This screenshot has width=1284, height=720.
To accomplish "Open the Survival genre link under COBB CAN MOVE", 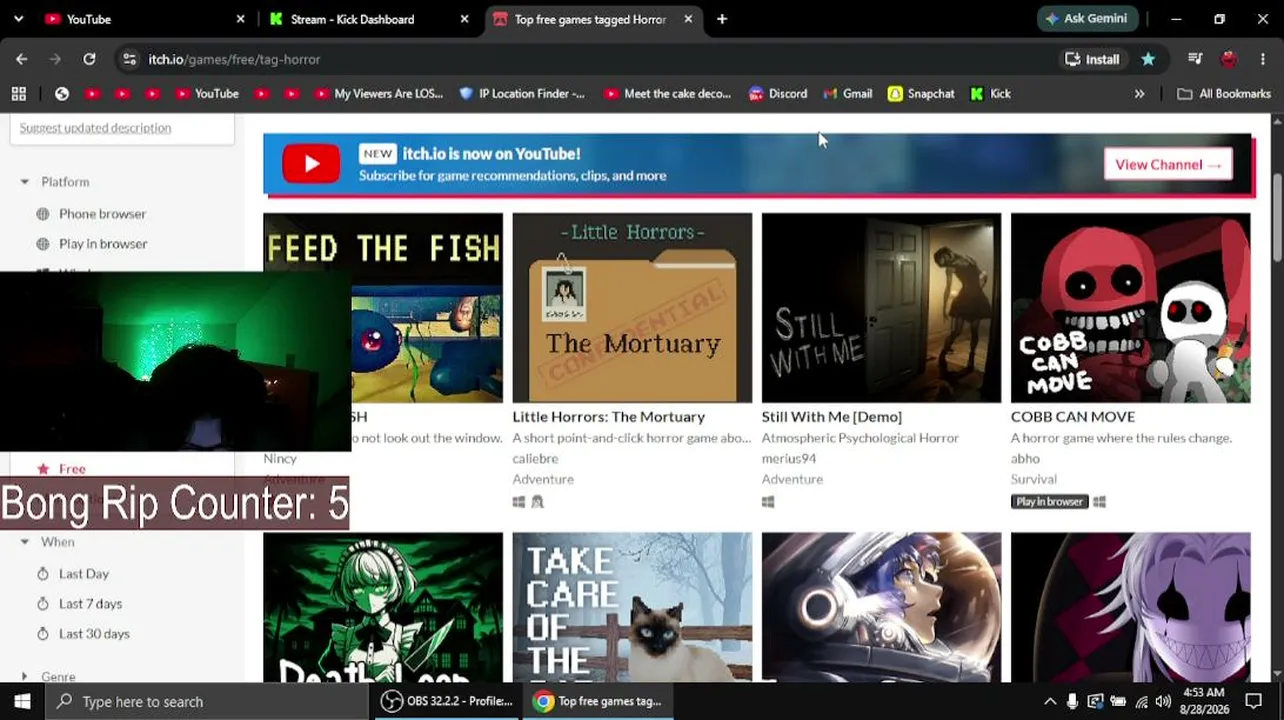I will (x=1034, y=480).
